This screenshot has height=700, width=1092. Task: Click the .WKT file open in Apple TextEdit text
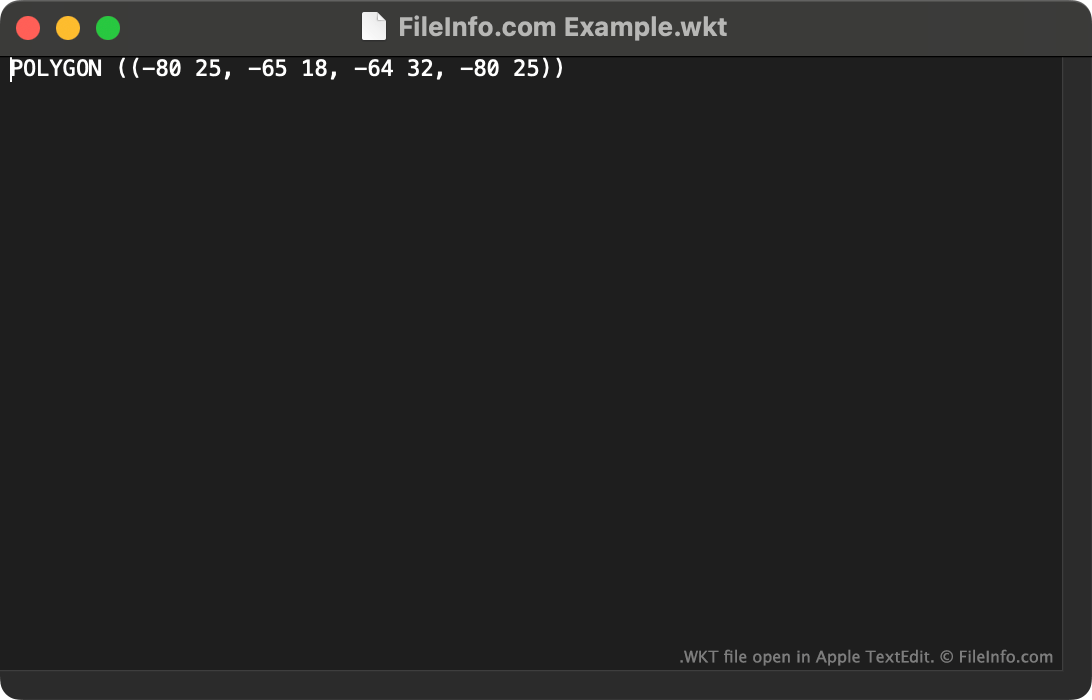coord(806,657)
